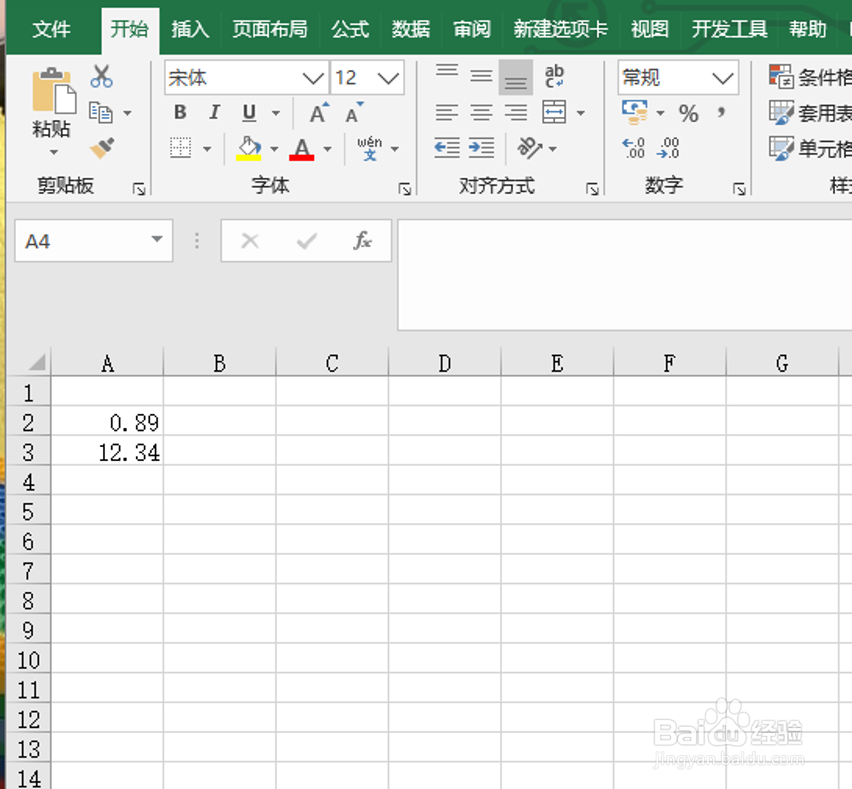Open the 字体 font dialog launcher
The image size is (852, 789).
(404, 189)
